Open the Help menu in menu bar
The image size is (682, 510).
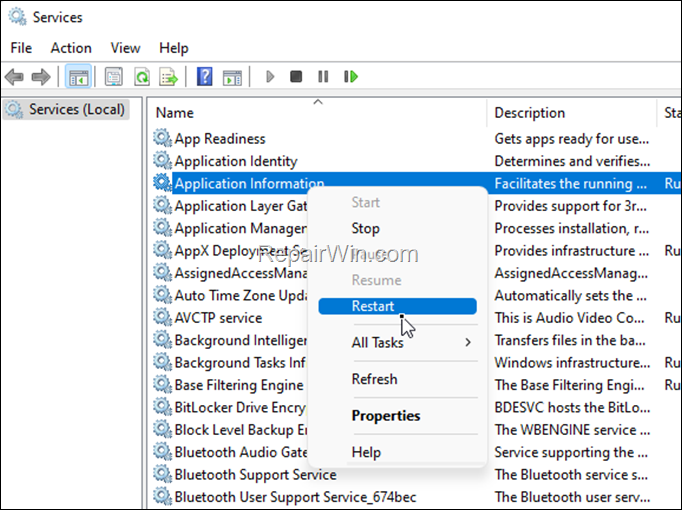tap(174, 48)
